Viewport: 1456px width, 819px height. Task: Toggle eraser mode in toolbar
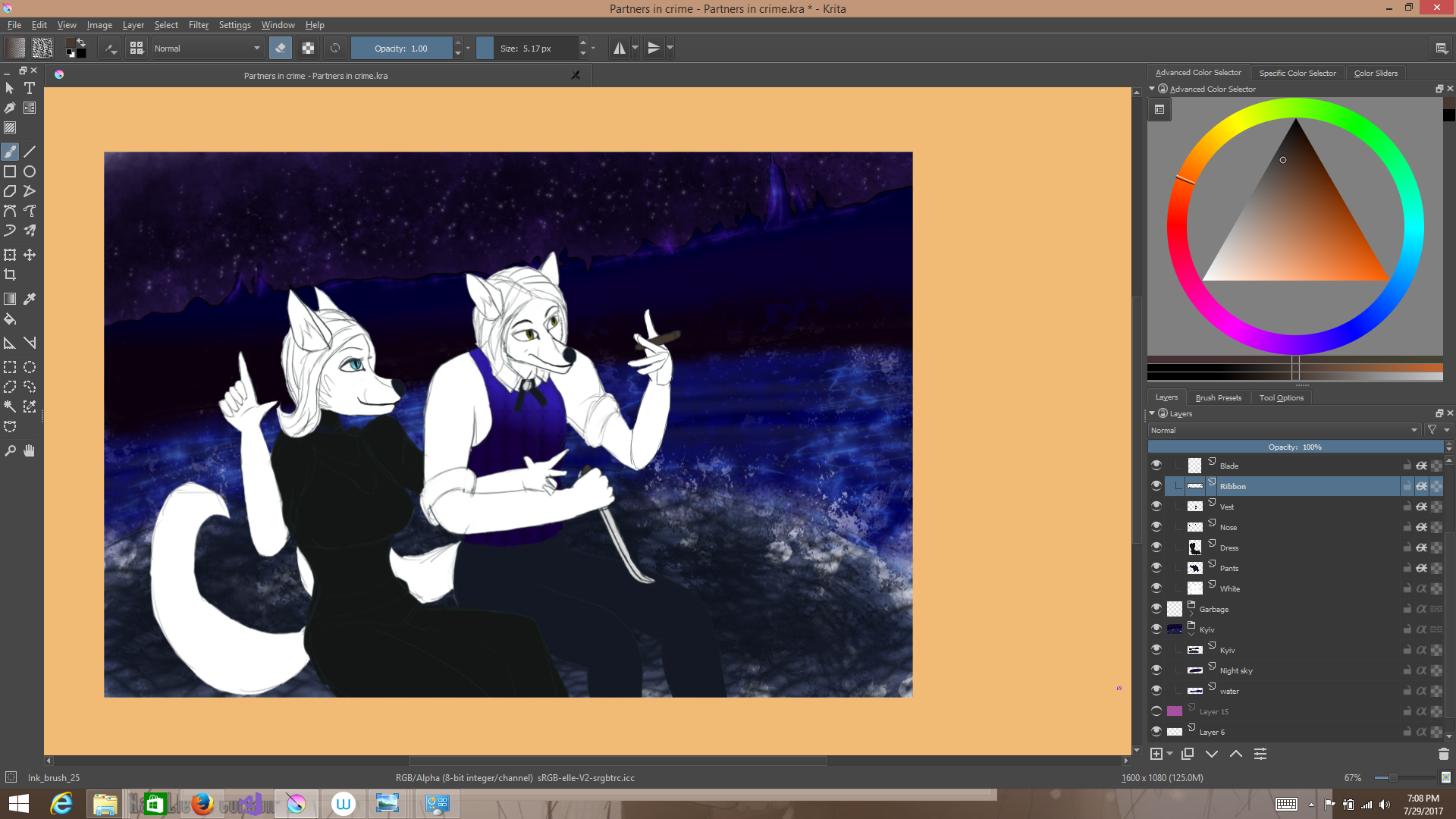pyautogui.click(x=281, y=49)
